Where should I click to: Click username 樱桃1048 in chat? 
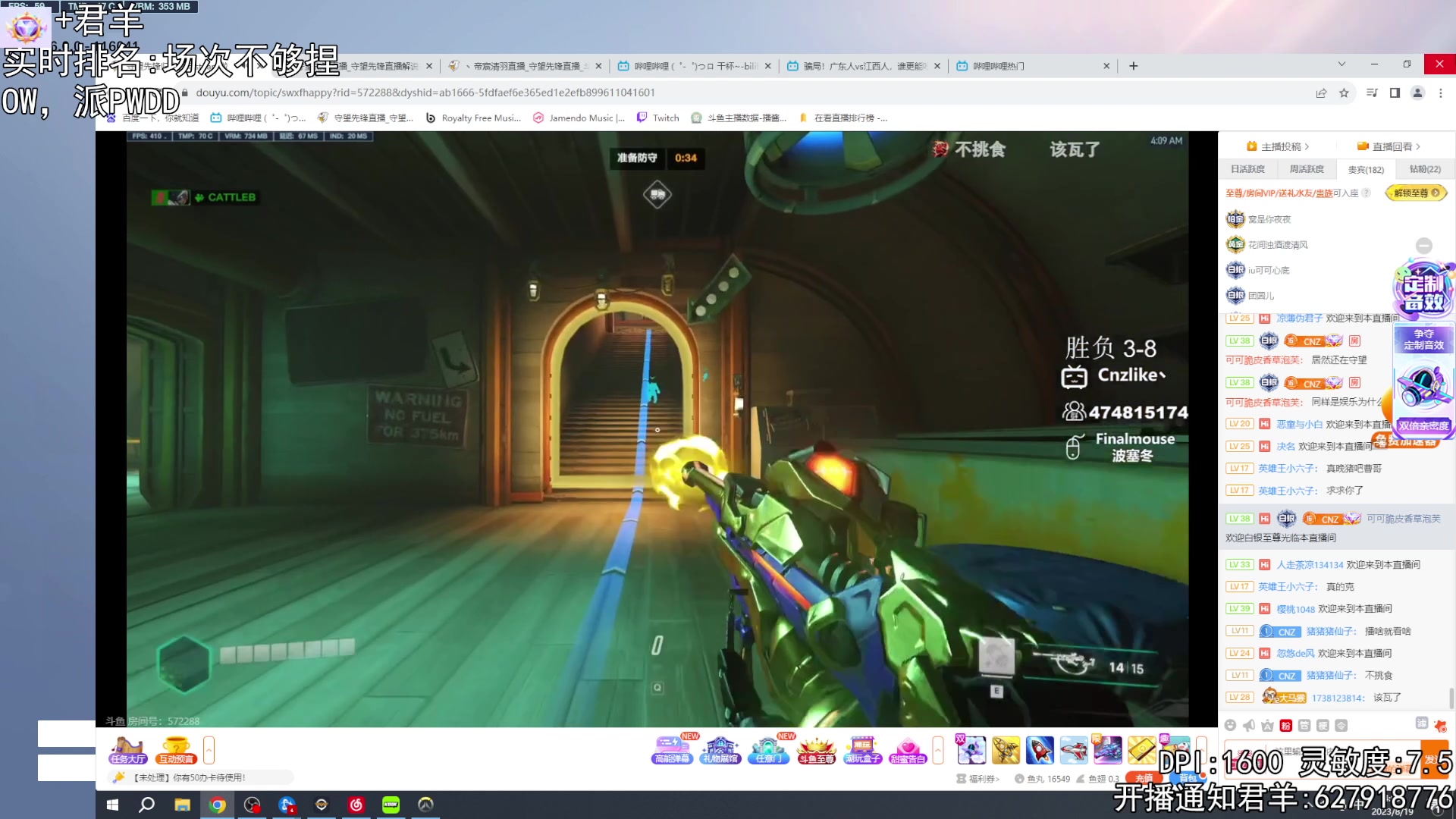coord(1295,609)
